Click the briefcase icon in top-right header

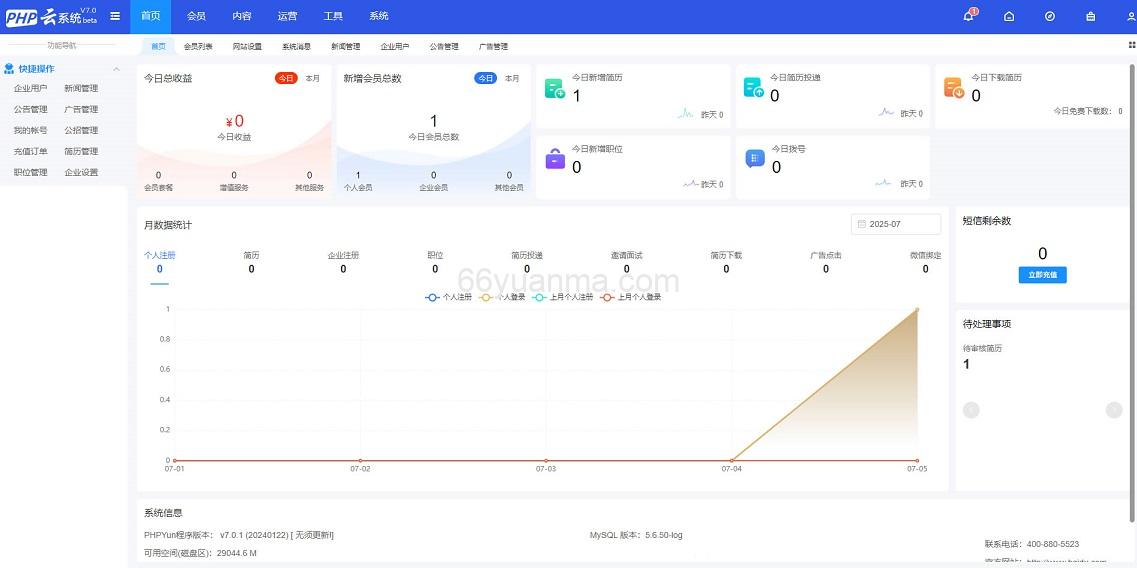1091,16
